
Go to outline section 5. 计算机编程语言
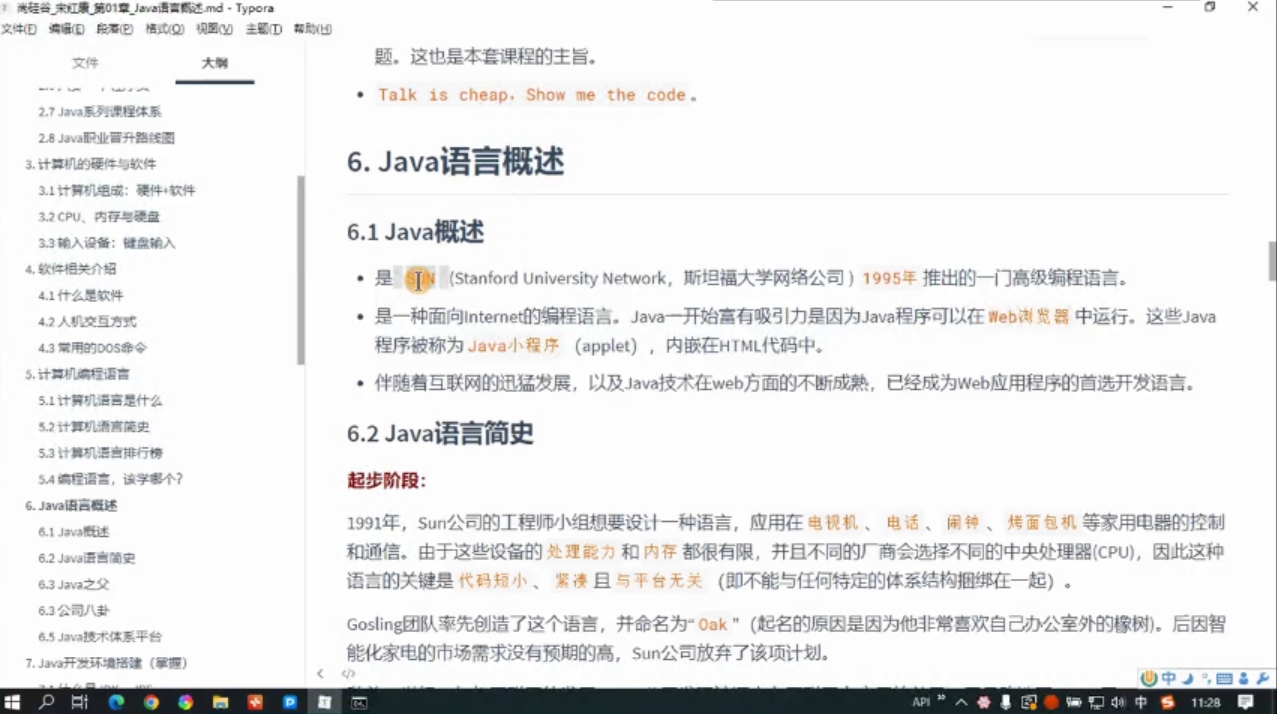coord(77,374)
